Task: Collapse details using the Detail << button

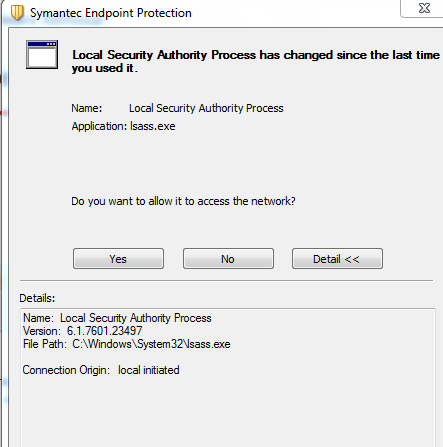Action: tap(337, 259)
